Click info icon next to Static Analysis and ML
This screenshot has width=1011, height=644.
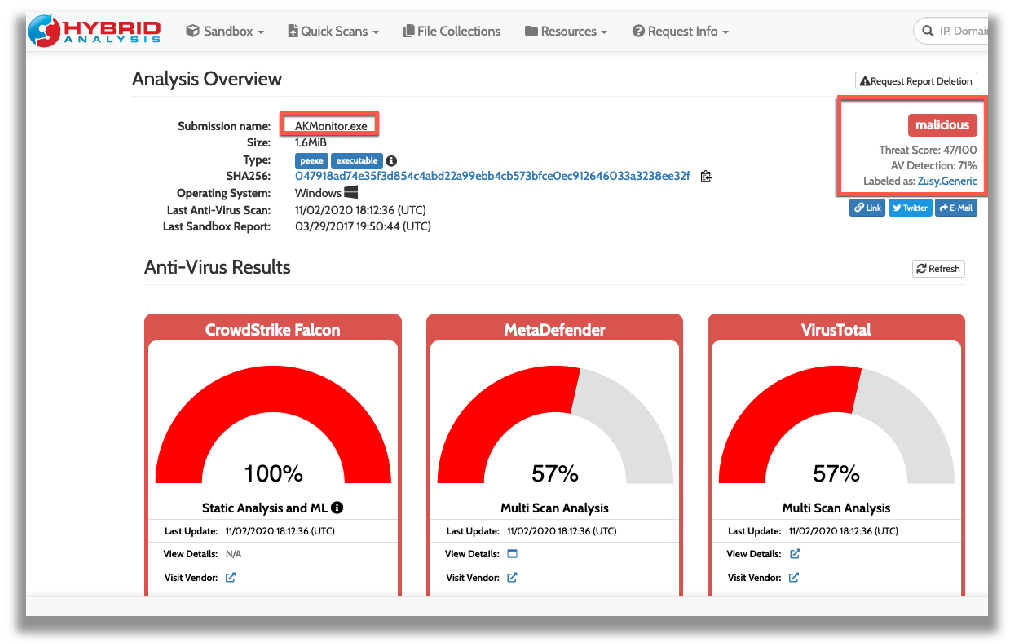tap(337, 508)
